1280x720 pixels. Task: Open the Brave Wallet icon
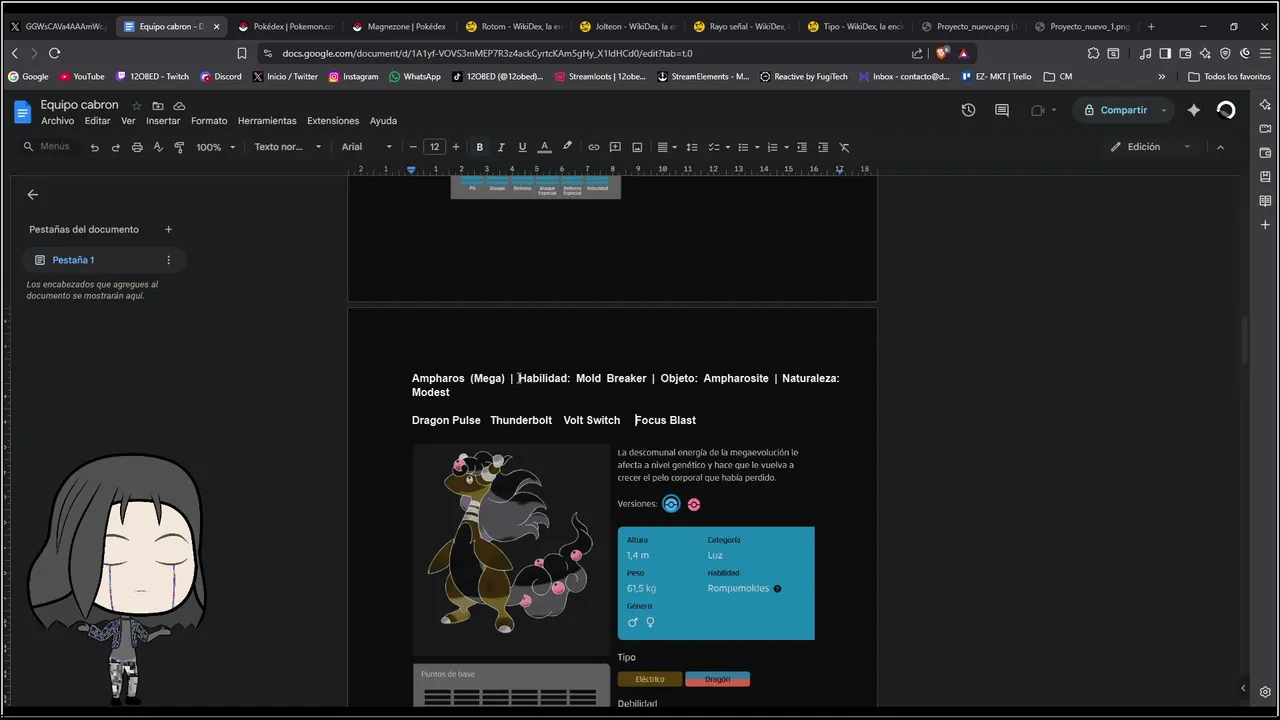(x=1185, y=53)
